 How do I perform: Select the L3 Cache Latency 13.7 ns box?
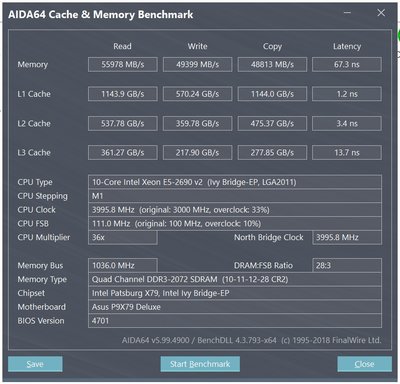(x=347, y=152)
